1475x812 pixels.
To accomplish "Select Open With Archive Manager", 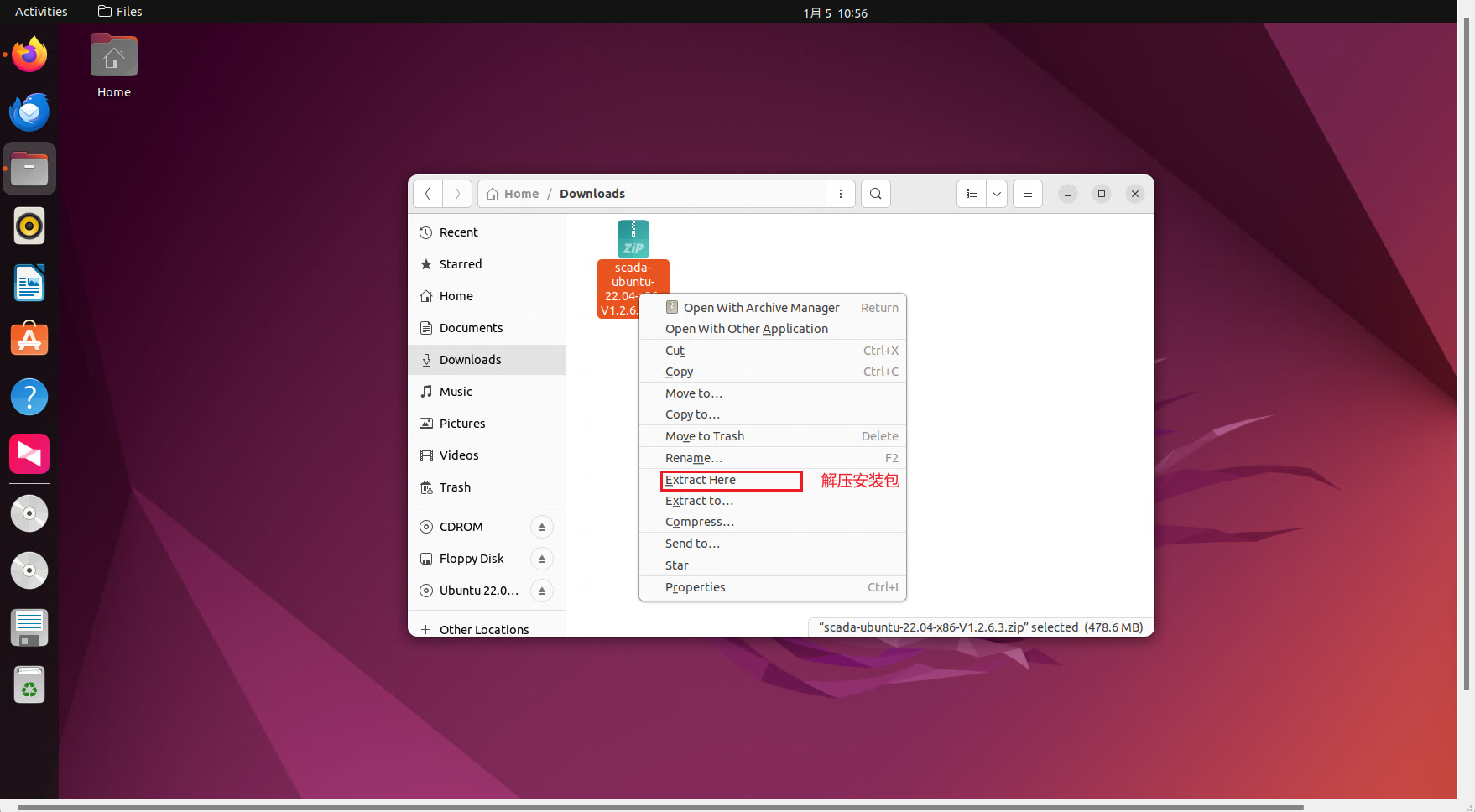I will [x=761, y=308].
